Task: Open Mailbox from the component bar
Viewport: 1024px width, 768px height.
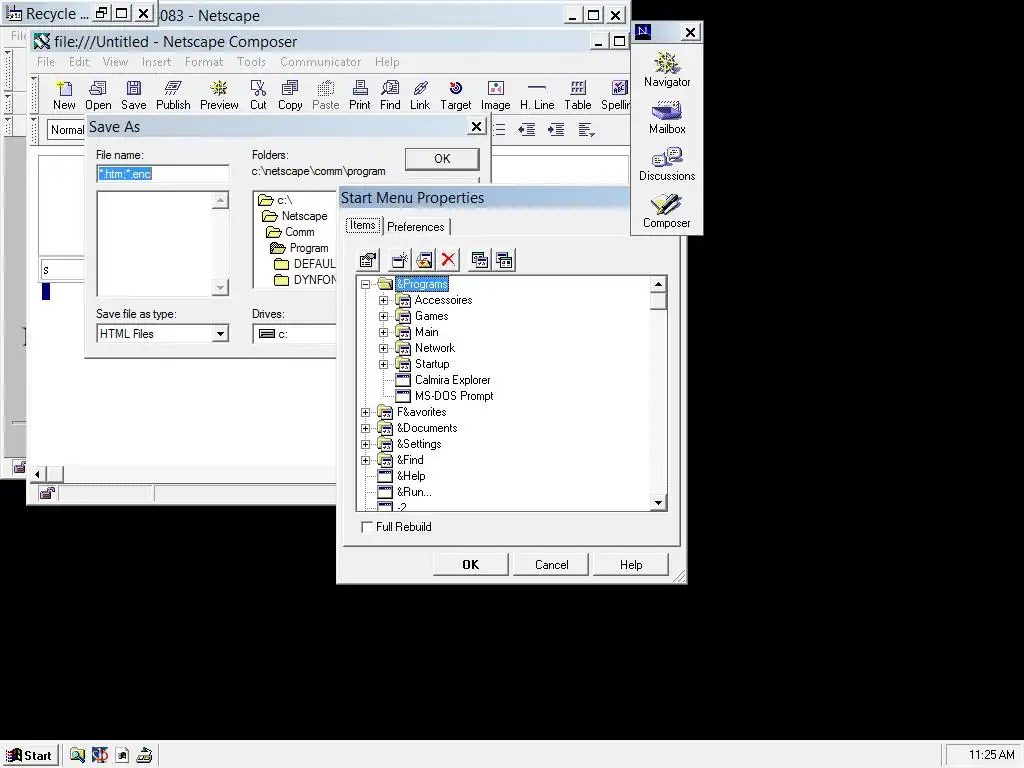Action: tap(667, 117)
